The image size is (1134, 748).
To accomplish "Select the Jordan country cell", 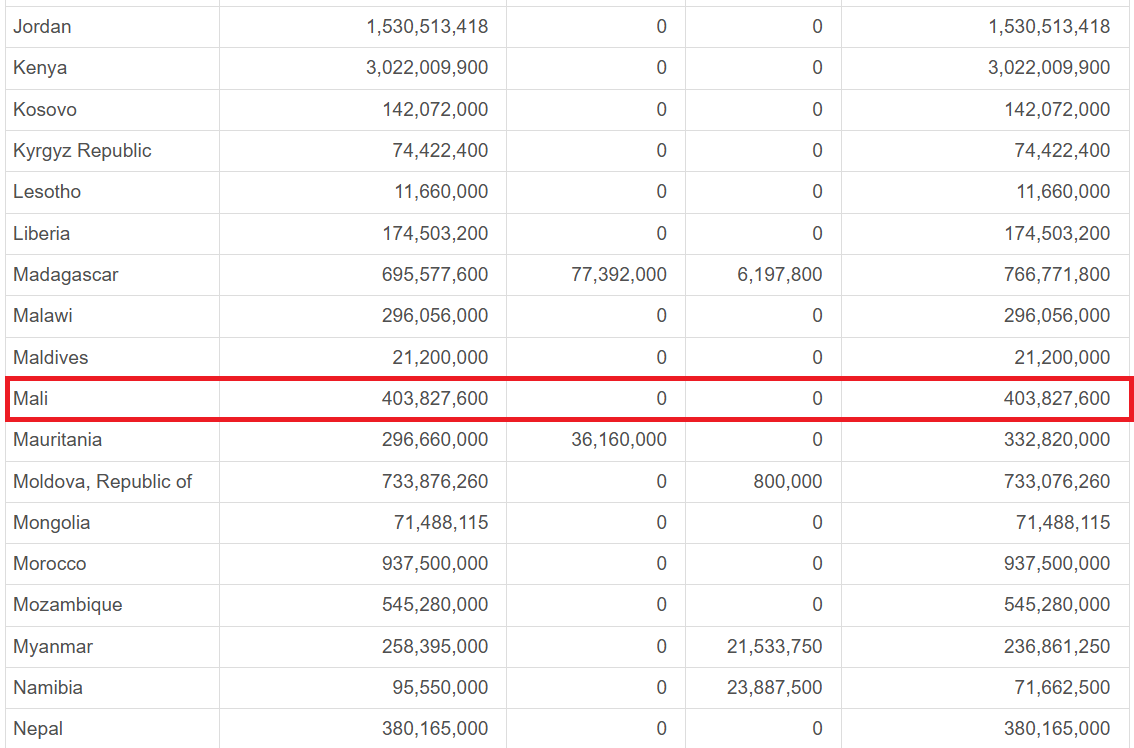I will pos(112,27).
